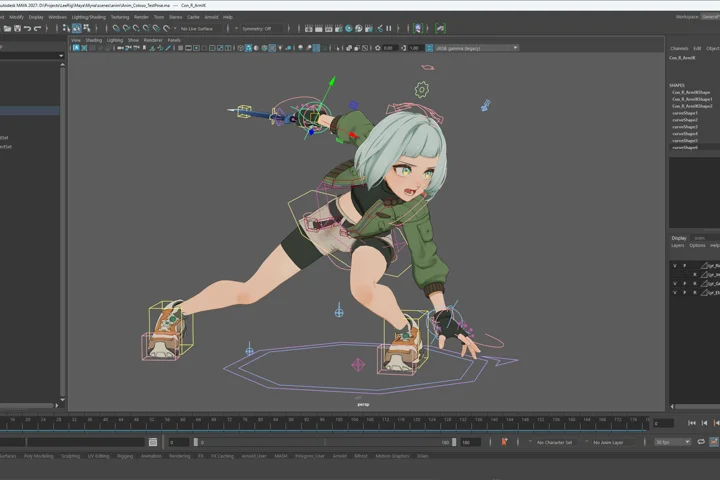Toggle use all lights bulb icon
This screenshot has height=480, width=720.
[280, 48]
